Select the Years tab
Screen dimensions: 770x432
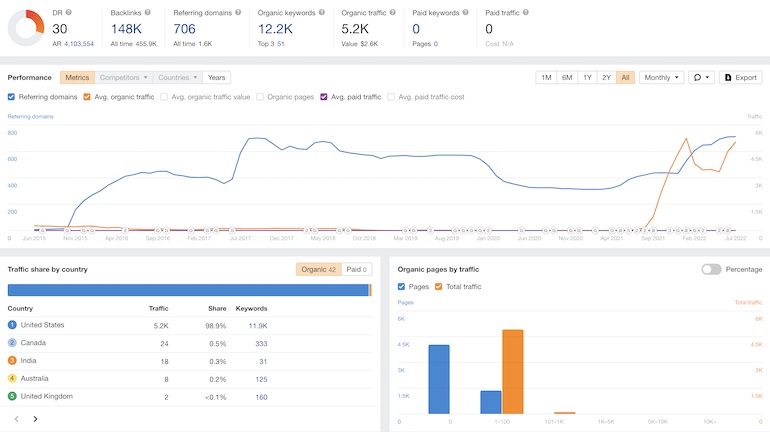coord(216,78)
